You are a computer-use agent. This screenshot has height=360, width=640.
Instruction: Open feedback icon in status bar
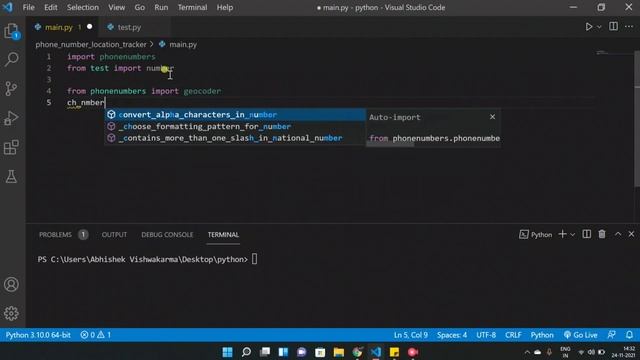pyautogui.click(x=611, y=335)
